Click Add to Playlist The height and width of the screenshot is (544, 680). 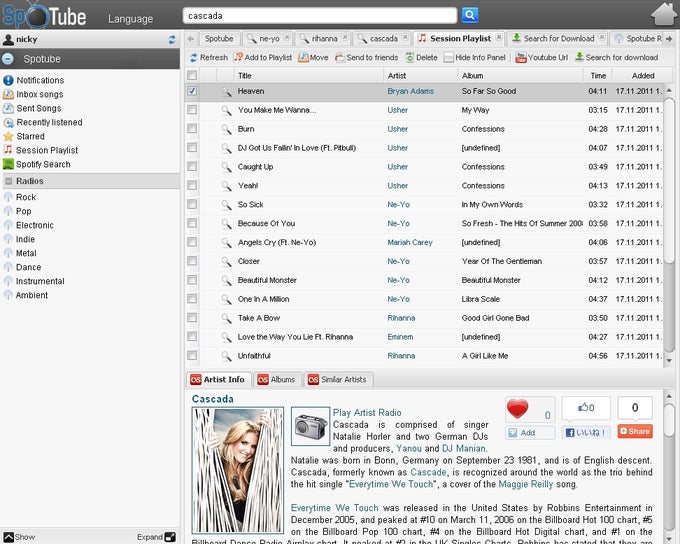(x=262, y=57)
